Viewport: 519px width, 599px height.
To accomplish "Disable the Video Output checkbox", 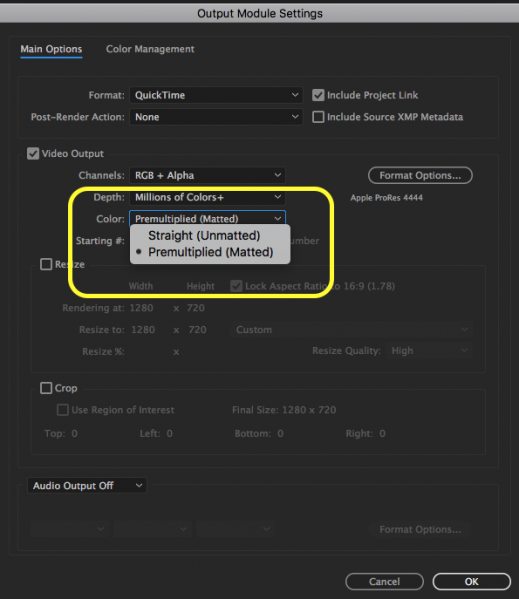I will pos(33,154).
